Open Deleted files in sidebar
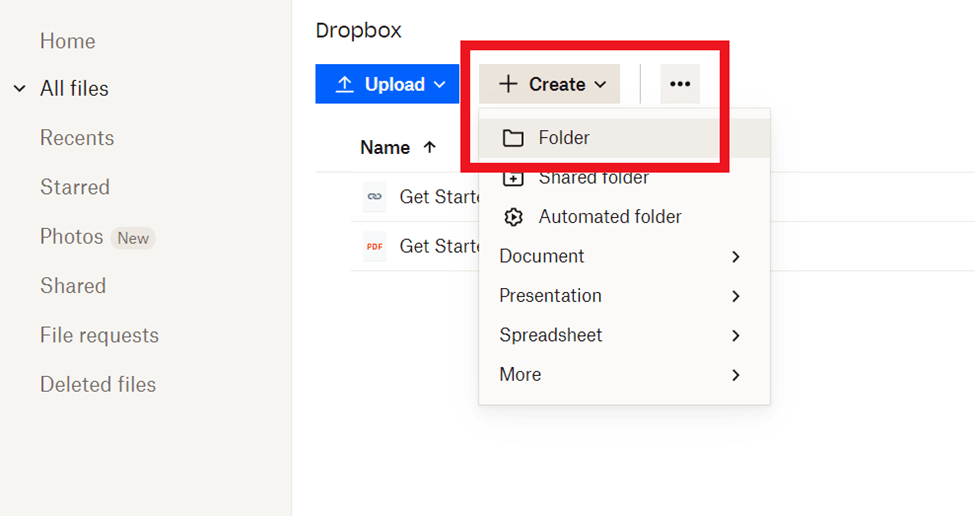975x516 pixels. (x=98, y=384)
